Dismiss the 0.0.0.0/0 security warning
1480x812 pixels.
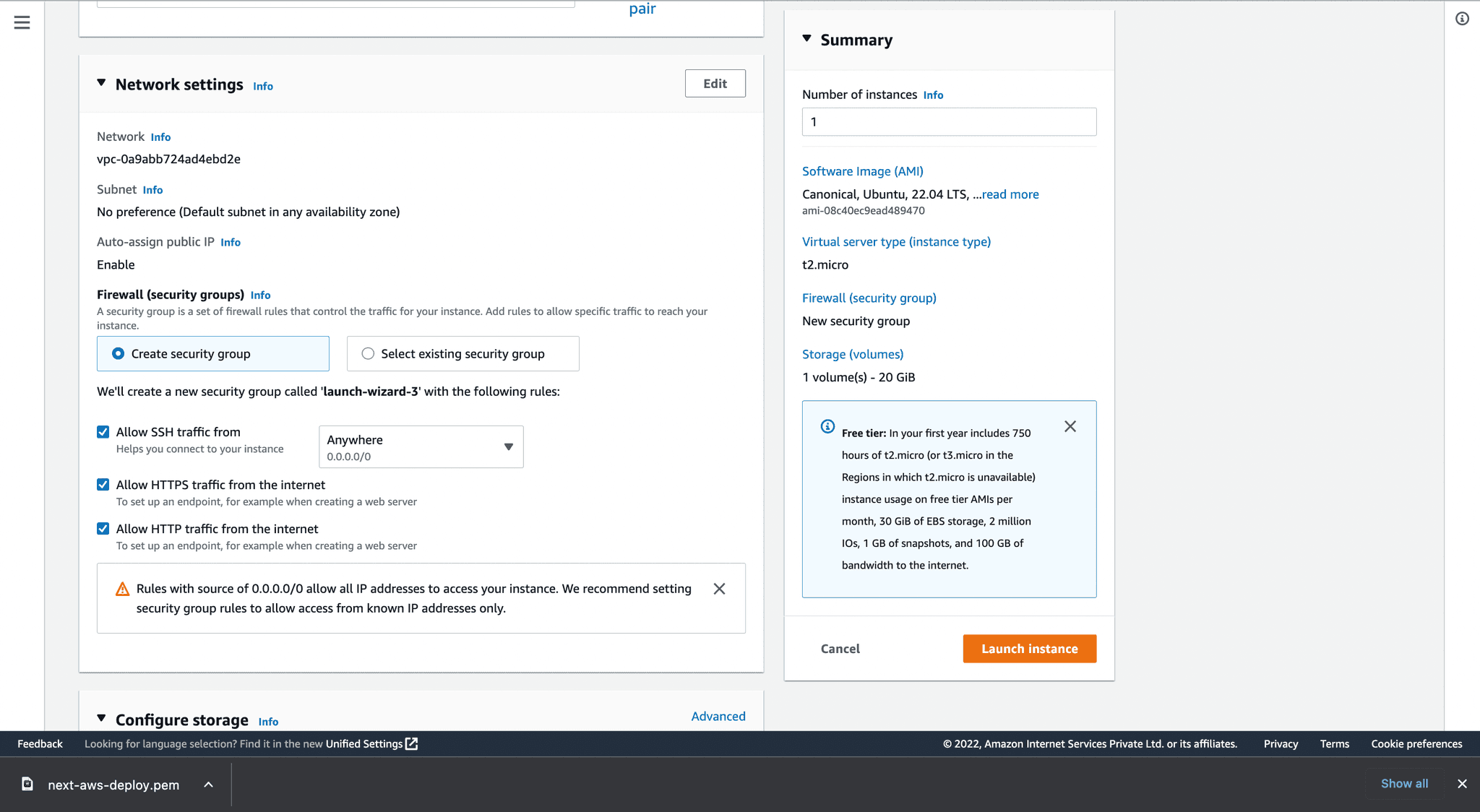tap(719, 589)
